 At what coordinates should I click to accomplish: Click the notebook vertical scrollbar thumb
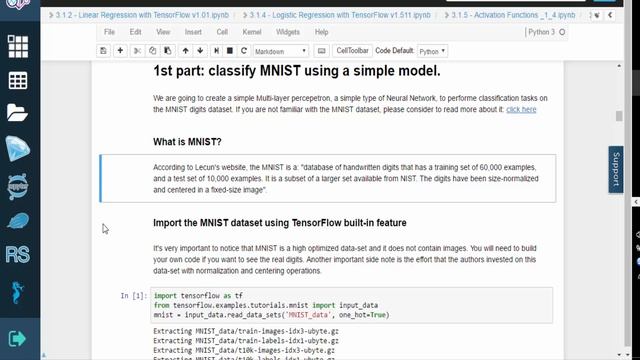coord(619,116)
